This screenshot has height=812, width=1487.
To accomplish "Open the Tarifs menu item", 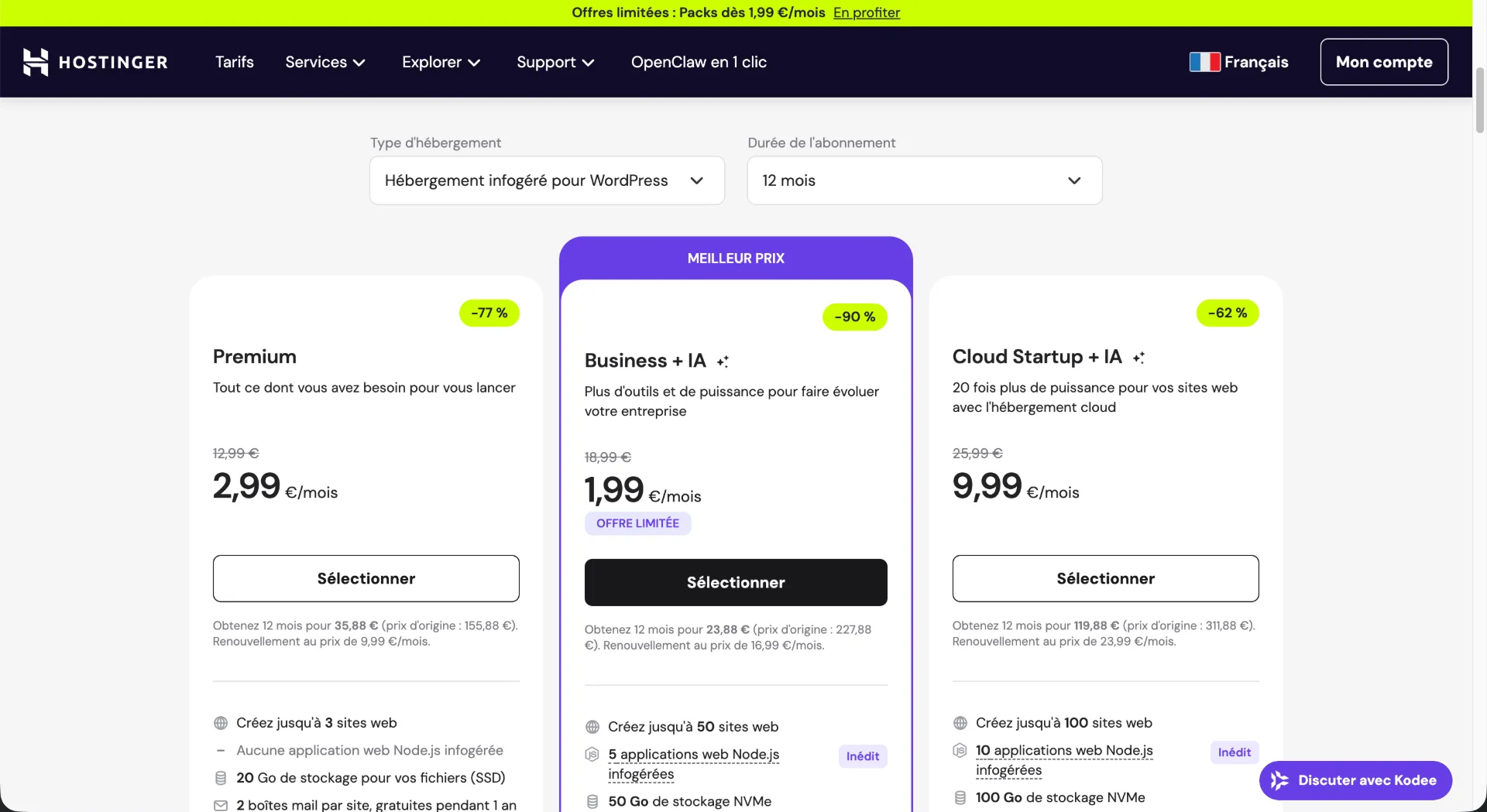I will 234,62.
